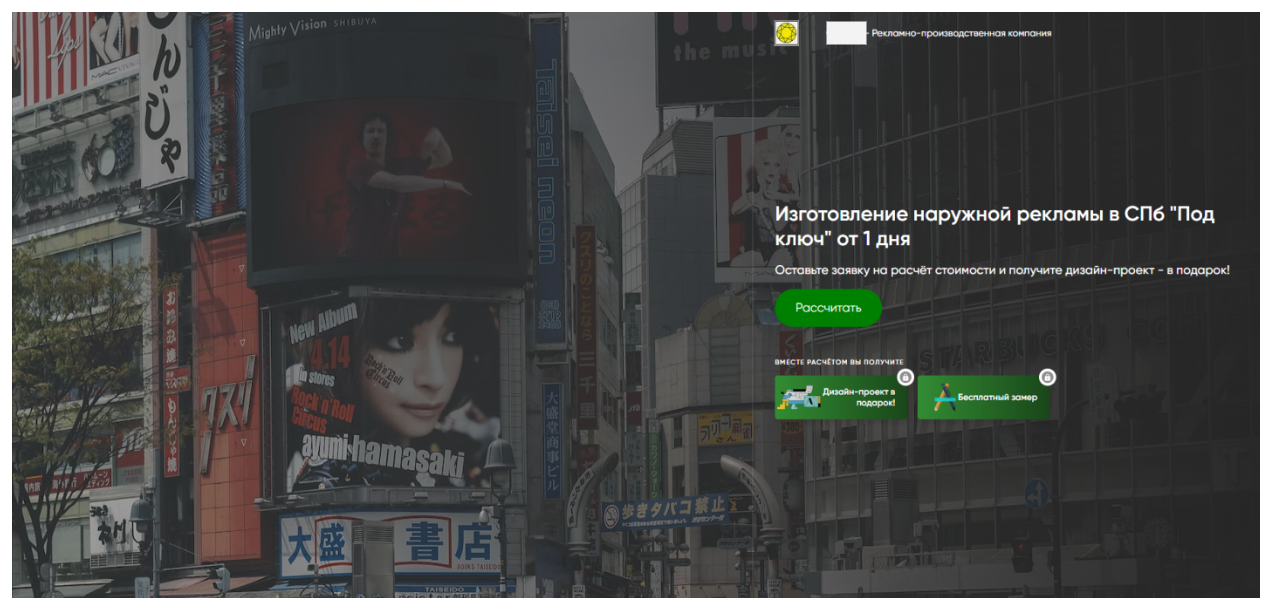Click lock icon on Дизайн-проект card
This screenshot has width=1271, height=611.
[905, 377]
